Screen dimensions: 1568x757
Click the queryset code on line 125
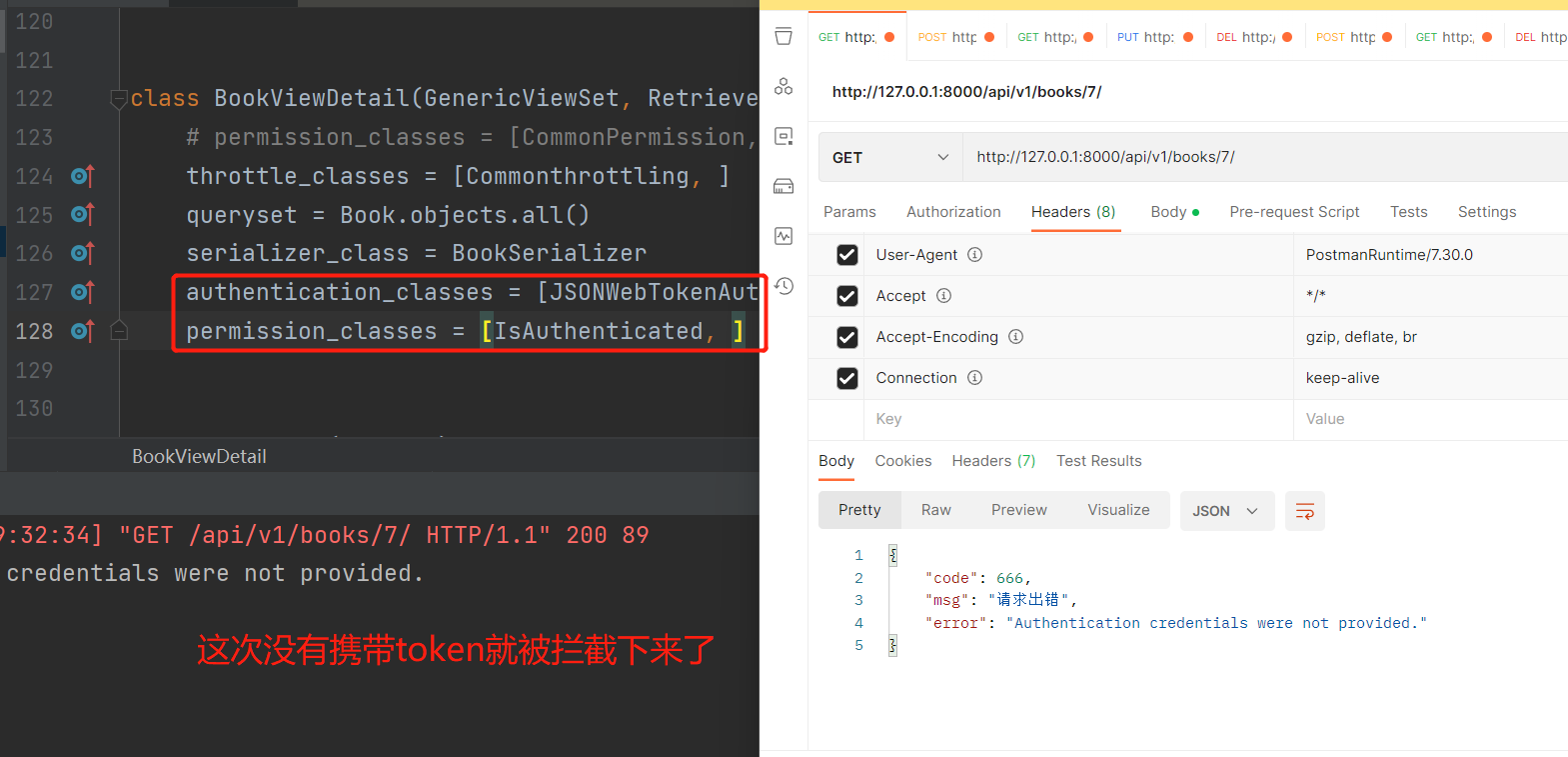tap(388, 215)
